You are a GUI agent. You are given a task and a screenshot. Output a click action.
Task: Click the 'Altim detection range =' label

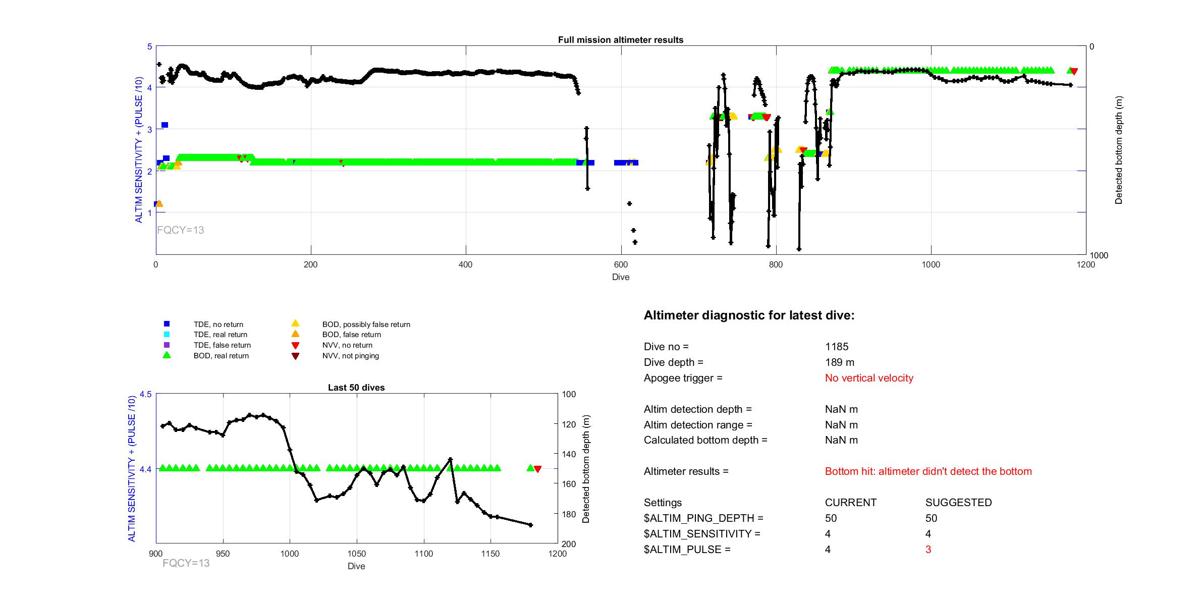tap(698, 425)
